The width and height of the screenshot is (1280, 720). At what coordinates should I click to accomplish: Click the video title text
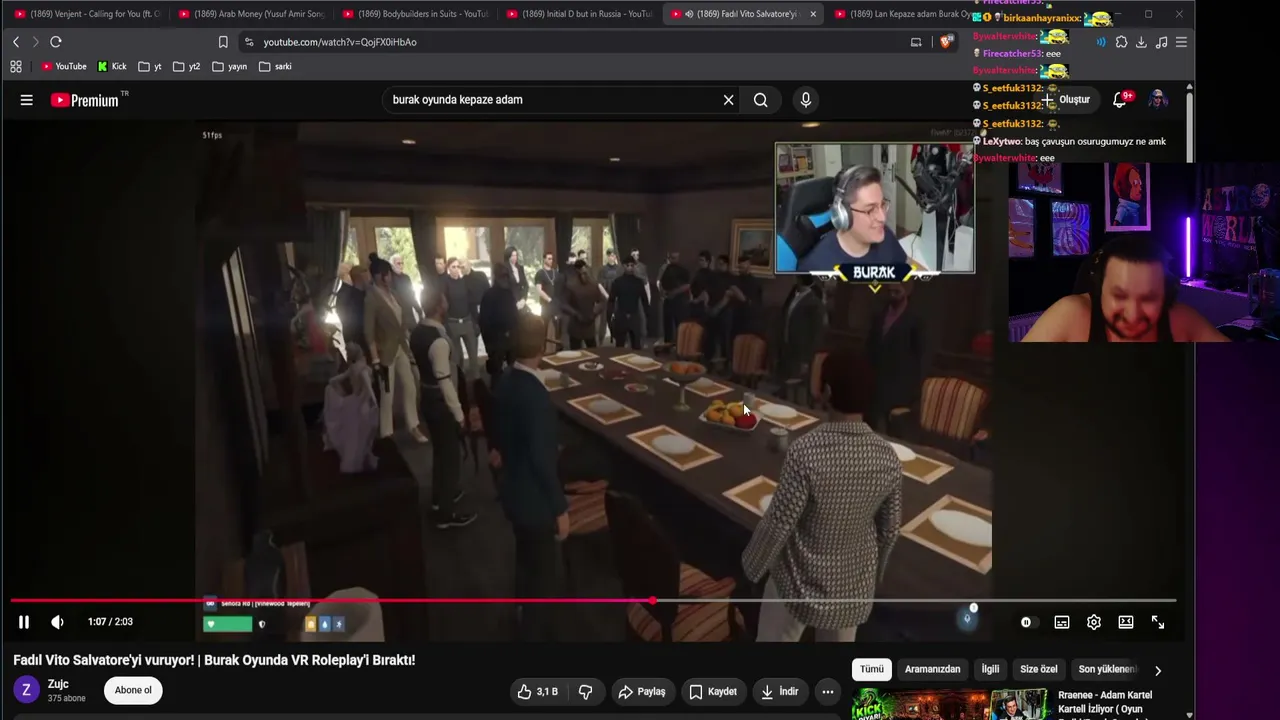coord(214,660)
